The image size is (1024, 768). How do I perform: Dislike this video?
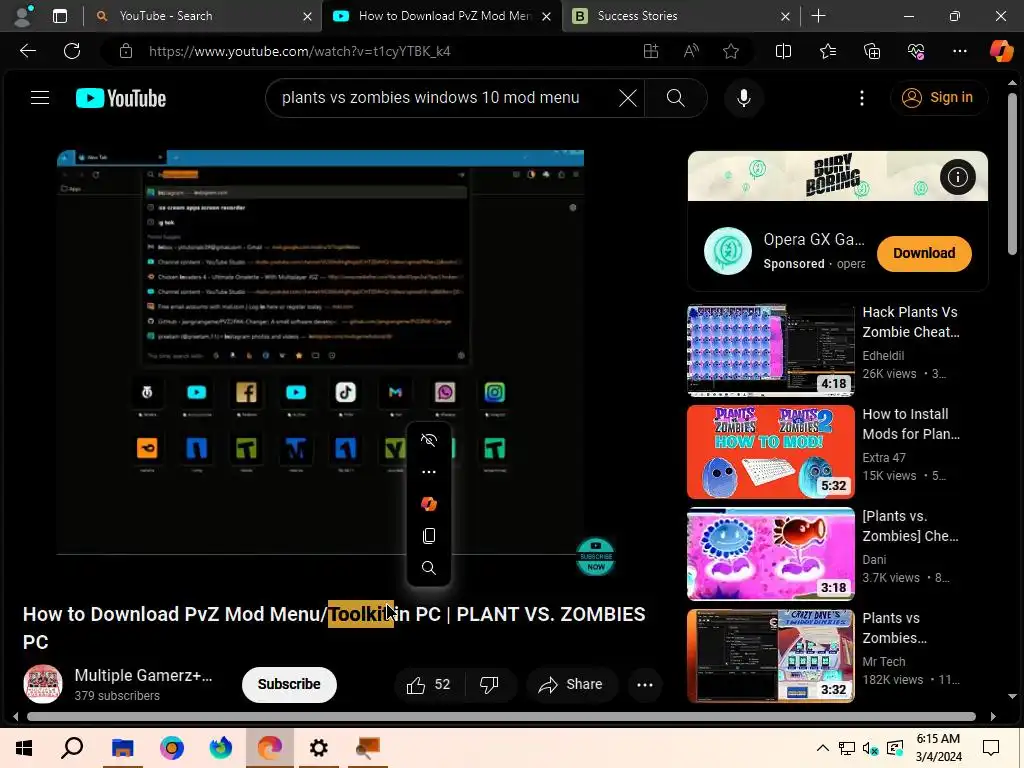[489, 684]
